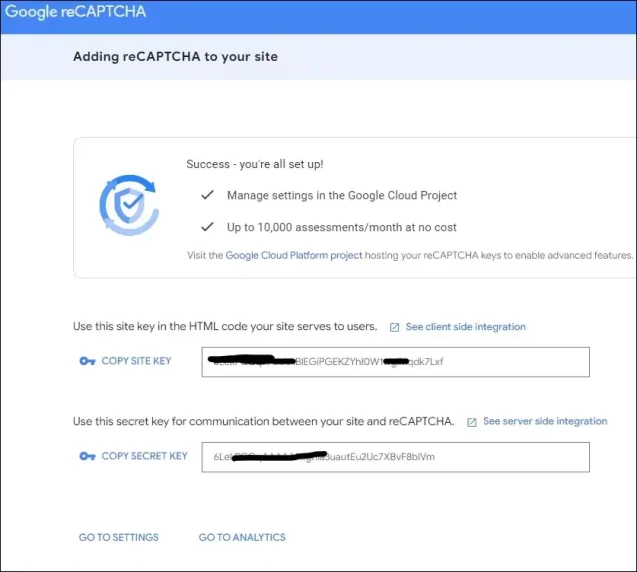Open the Google Cloud Platform project link
This screenshot has width=637, height=572.
pos(294,256)
